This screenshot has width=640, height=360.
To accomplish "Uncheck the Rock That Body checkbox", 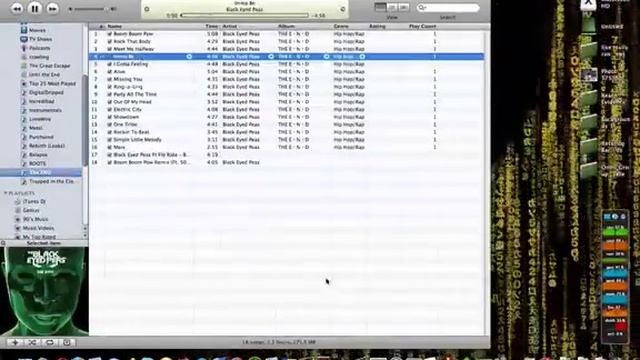I will (109, 42).
